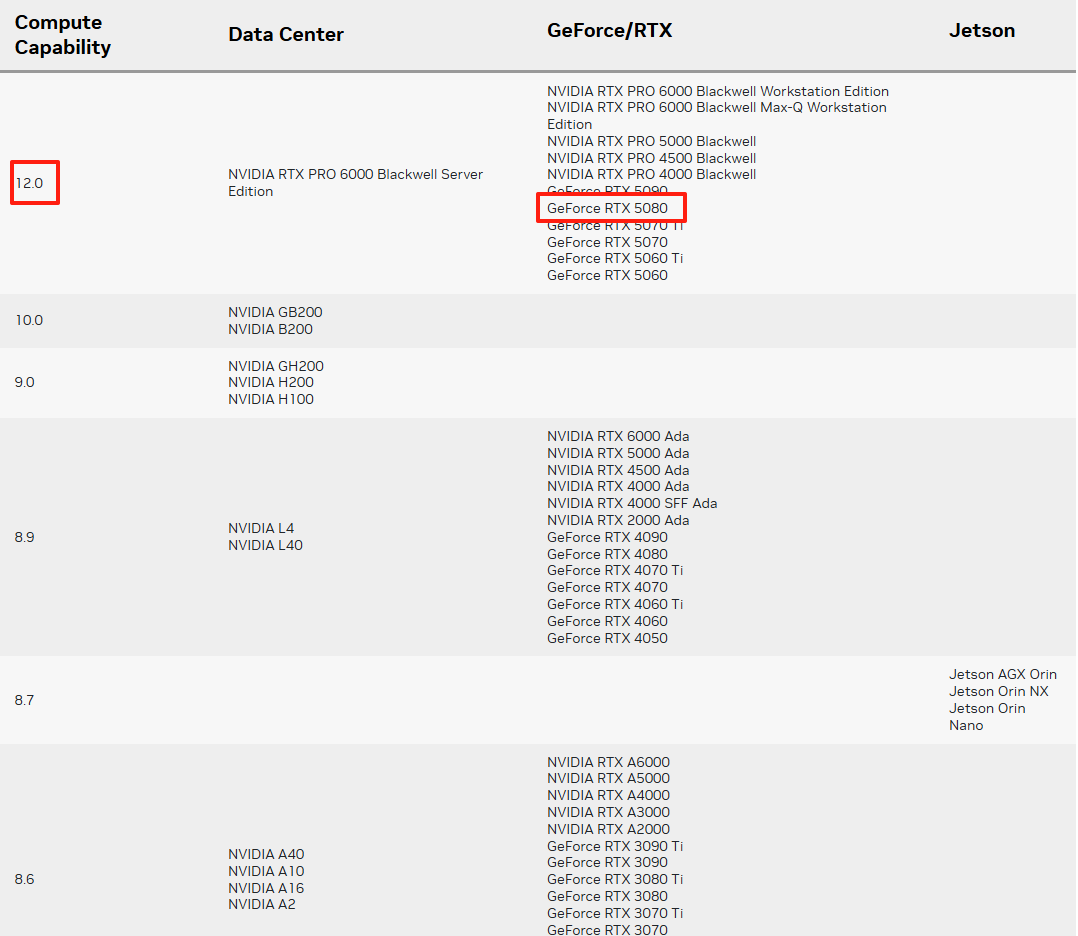
Task: Click the GeForce RTX 3080 entry
Action: (x=607, y=897)
